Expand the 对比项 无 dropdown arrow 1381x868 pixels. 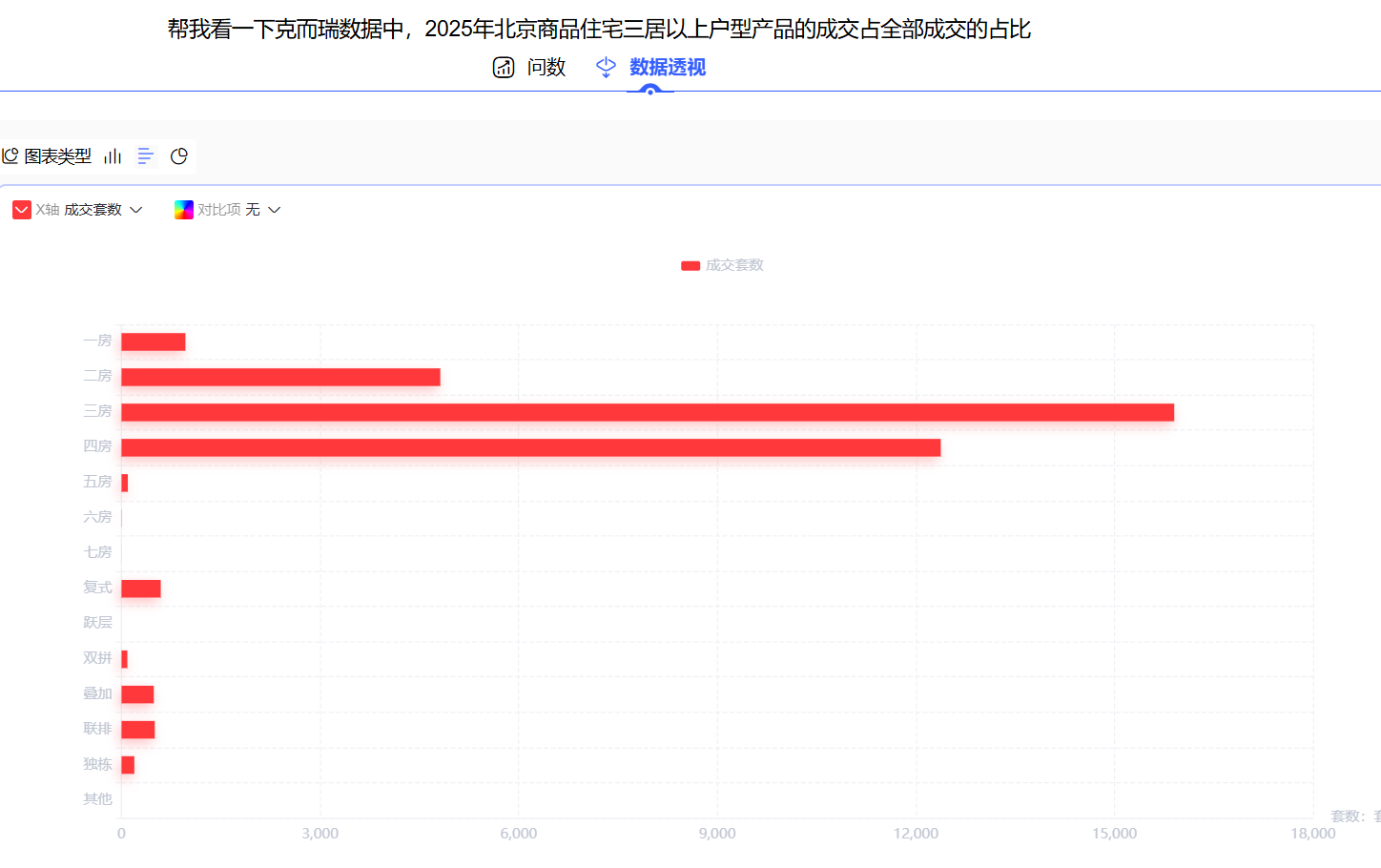tap(275, 210)
